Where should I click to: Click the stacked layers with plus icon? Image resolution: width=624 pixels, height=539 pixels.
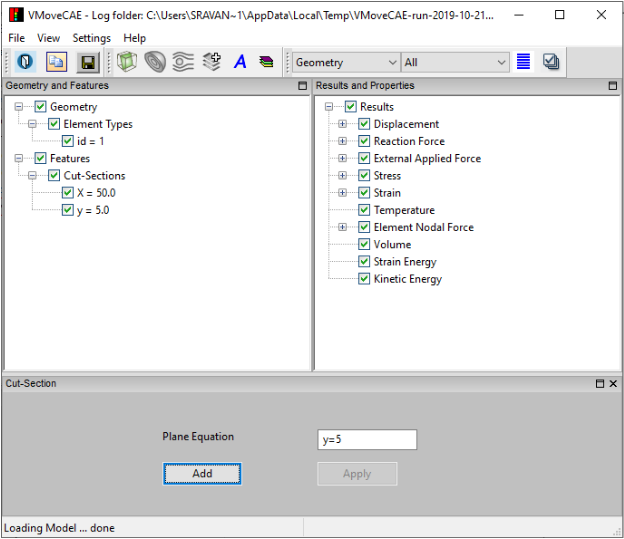(212, 62)
